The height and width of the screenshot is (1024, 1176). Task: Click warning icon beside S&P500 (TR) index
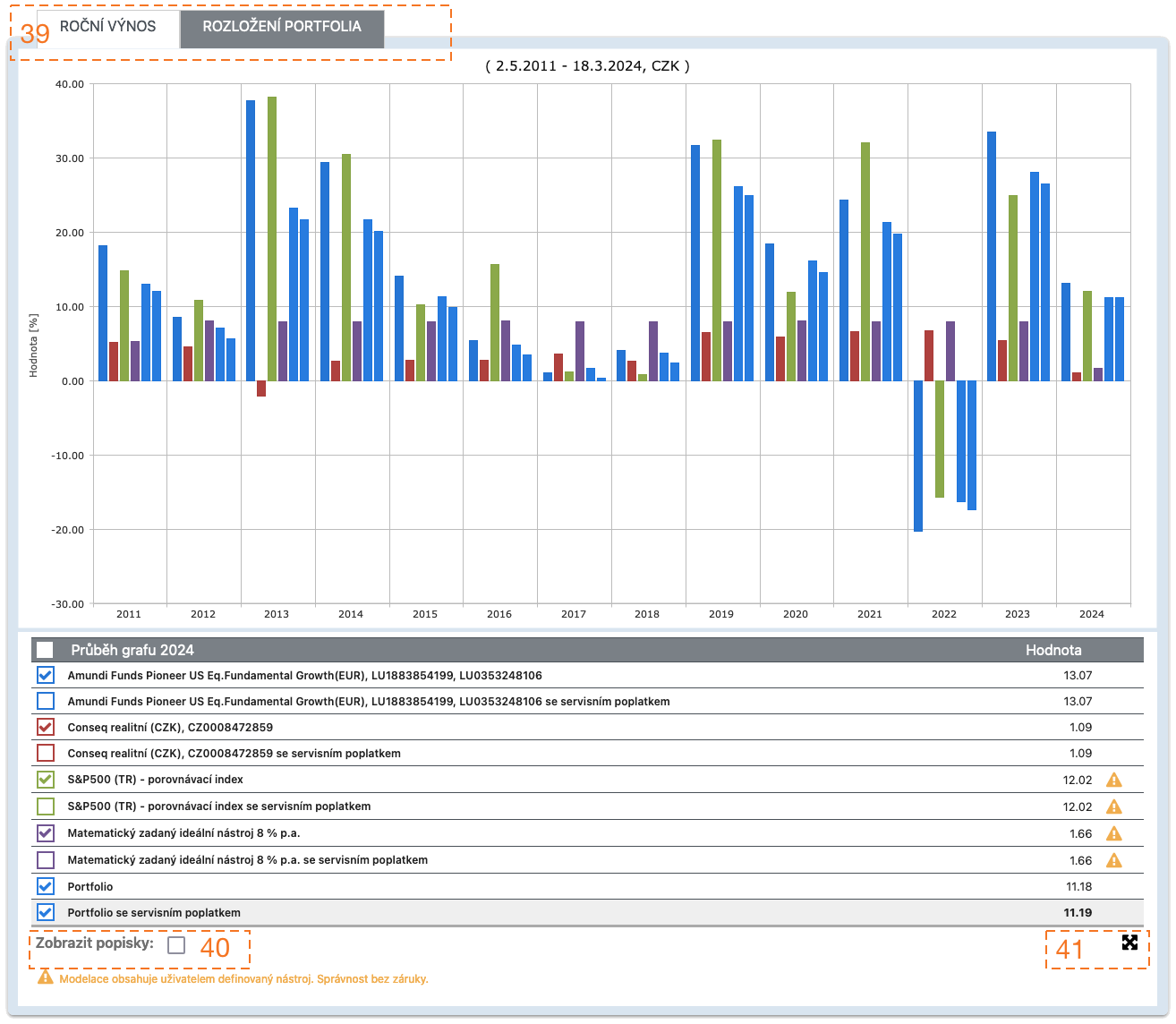[1113, 780]
